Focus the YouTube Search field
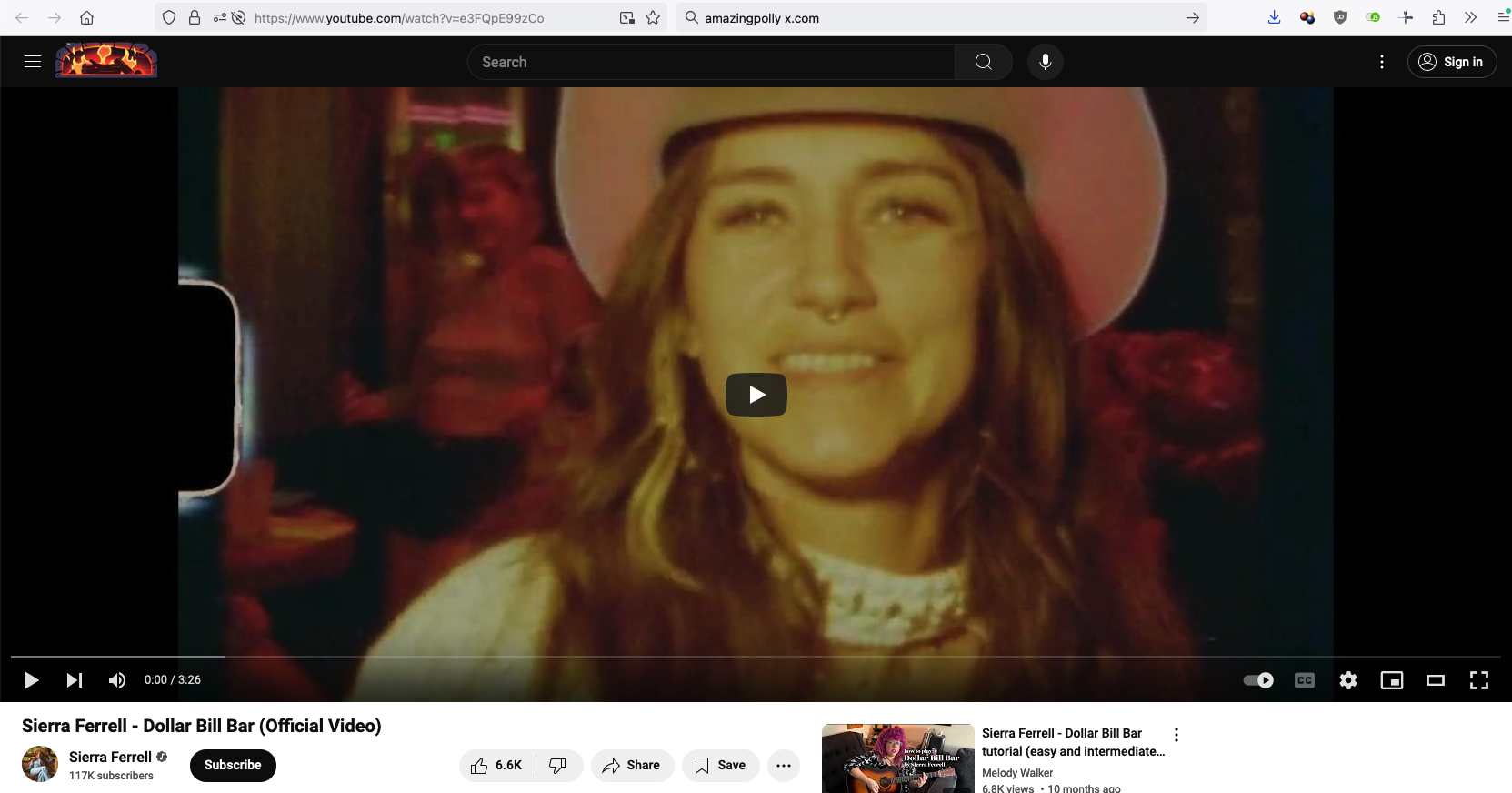 (x=711, y=62)
